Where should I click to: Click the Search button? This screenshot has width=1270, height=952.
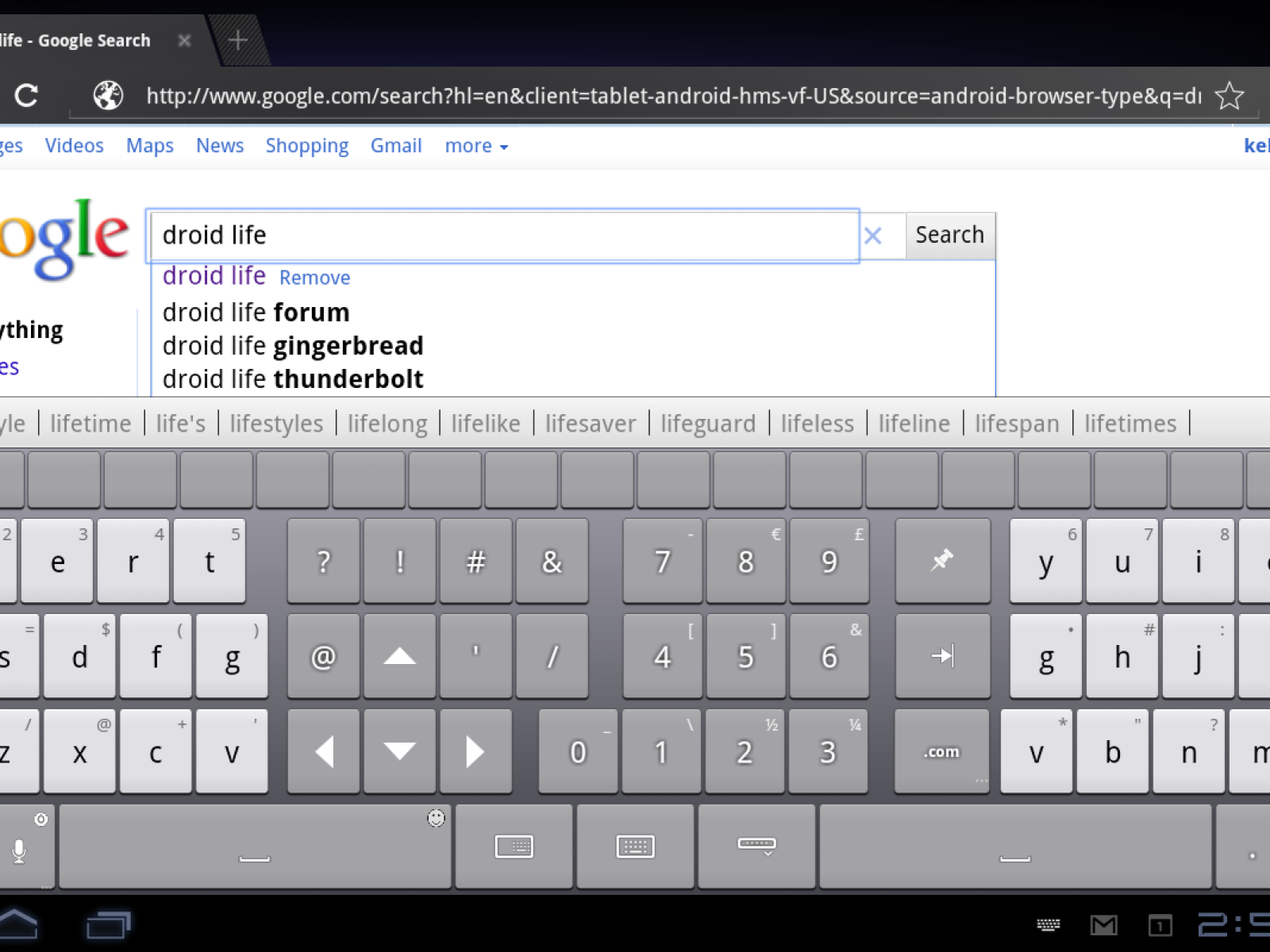coord(950,236)
